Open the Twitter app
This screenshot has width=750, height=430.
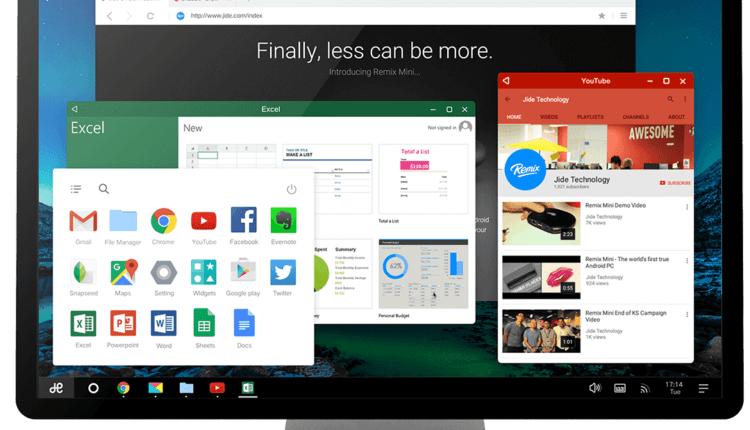(x=283, y=272)
